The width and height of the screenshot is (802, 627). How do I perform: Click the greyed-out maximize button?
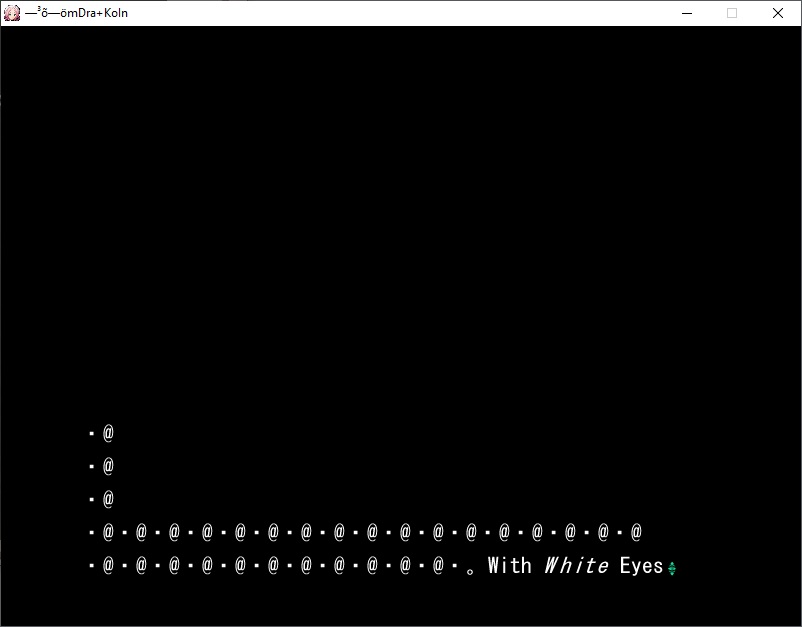(732, 13)
